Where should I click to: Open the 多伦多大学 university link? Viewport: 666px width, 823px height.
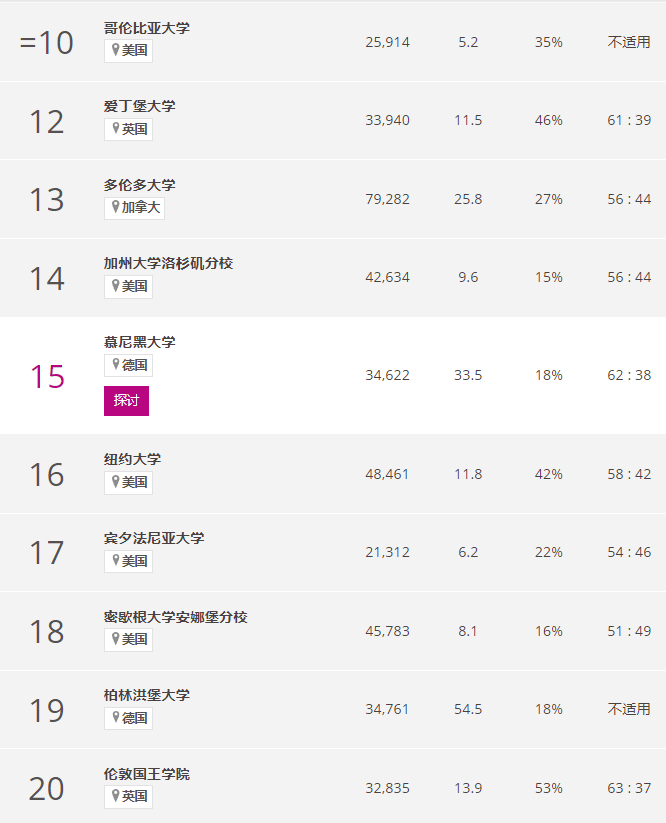tap(140, 185)
